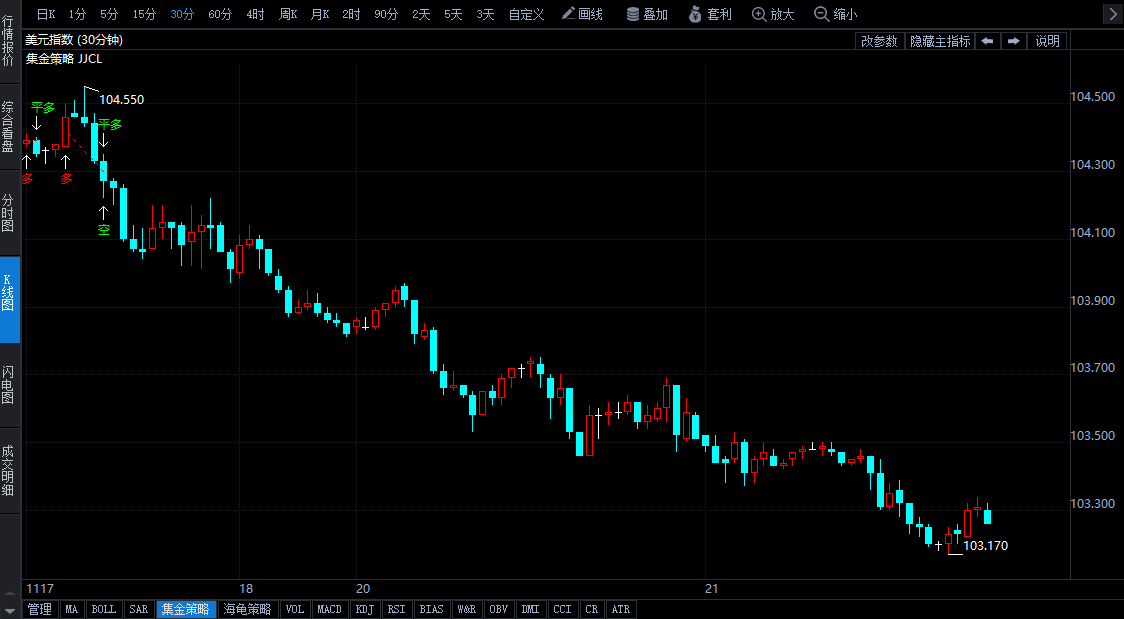Select the KDJ indicator tab

[365, 609]
